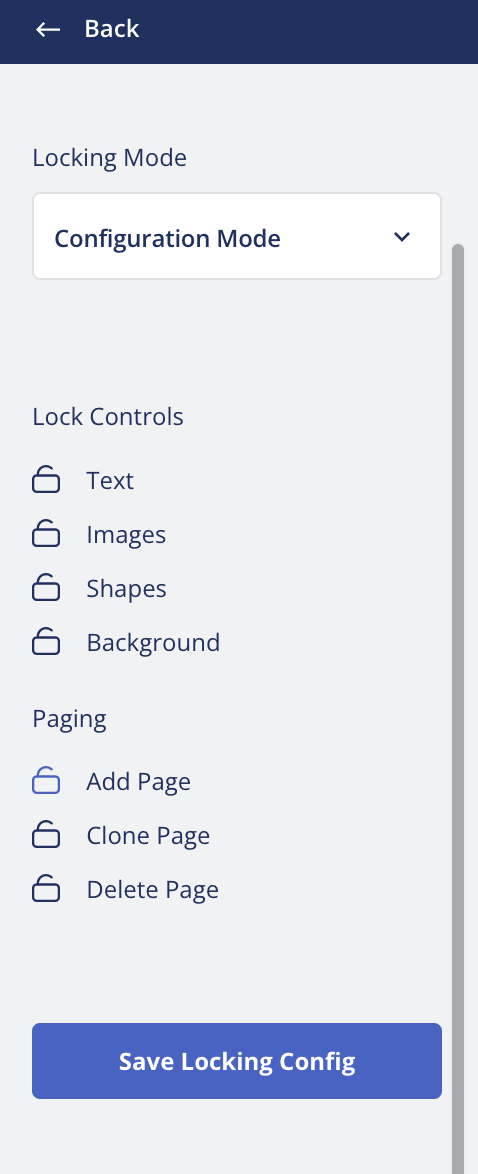Toggle the Clone Page lock icon
Screen dimensions: 478x1174
click(46, 835)
